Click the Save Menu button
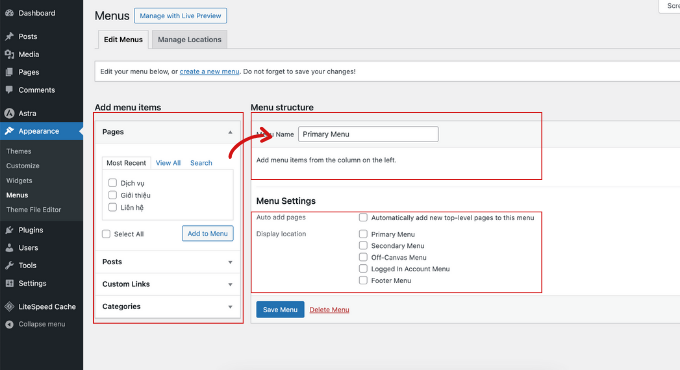Viewport: 680px width, 370px height. tap(280, 309)
